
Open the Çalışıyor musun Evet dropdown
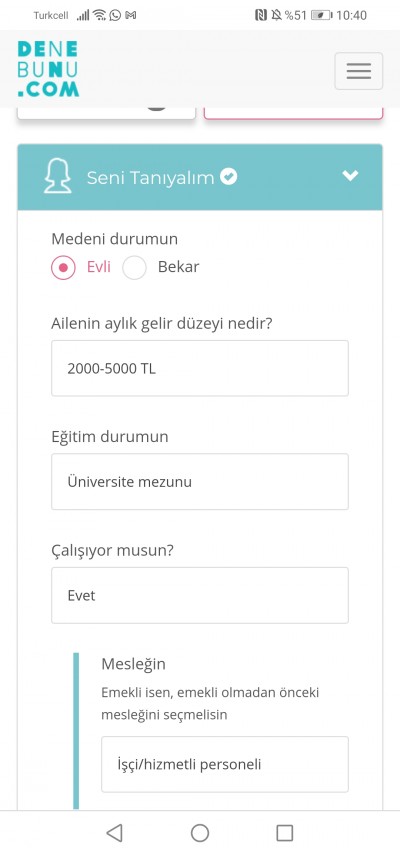(x=200, y=595)
